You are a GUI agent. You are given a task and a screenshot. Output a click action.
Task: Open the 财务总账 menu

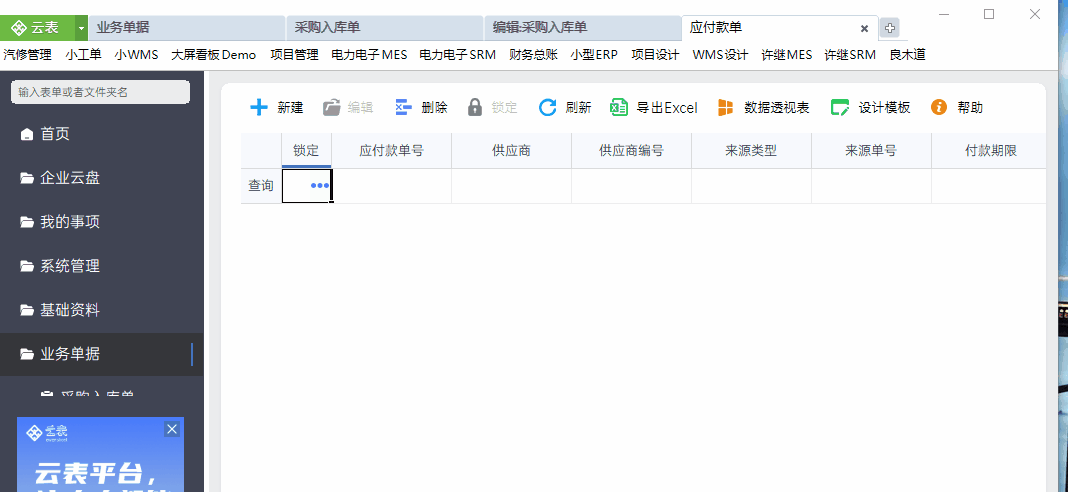click(533, 55)
